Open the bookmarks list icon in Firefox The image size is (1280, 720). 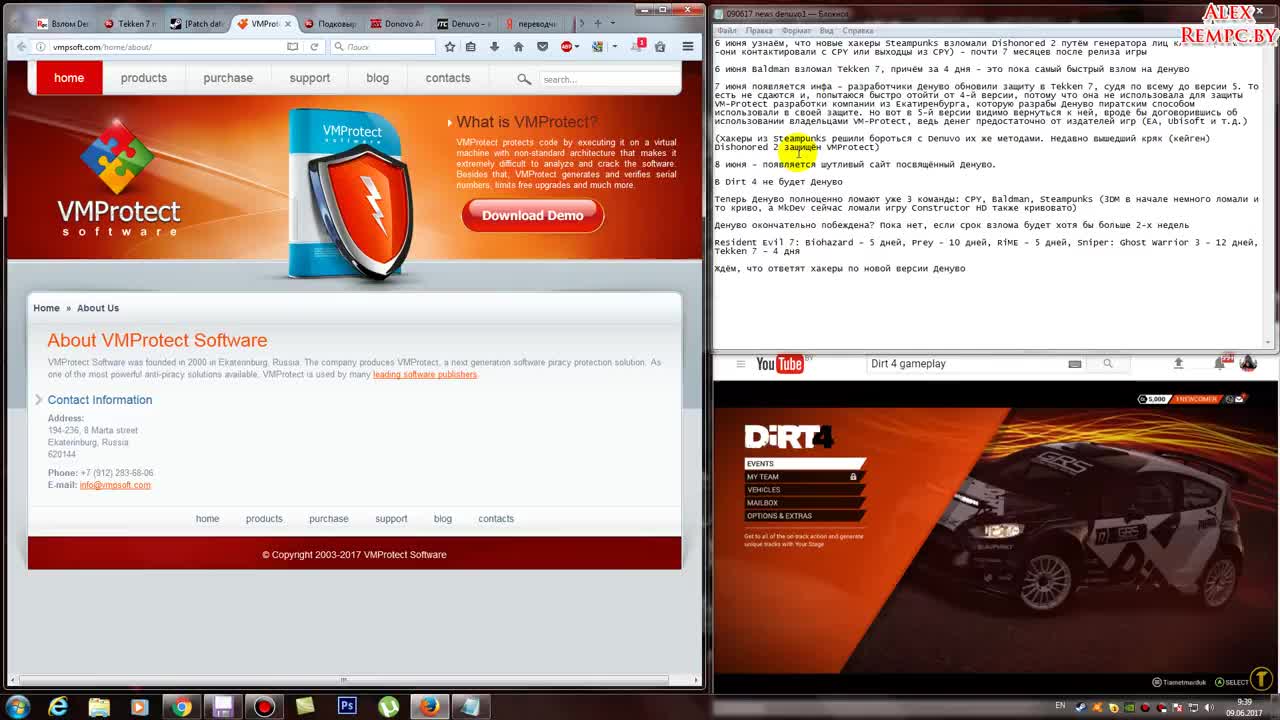471,46
